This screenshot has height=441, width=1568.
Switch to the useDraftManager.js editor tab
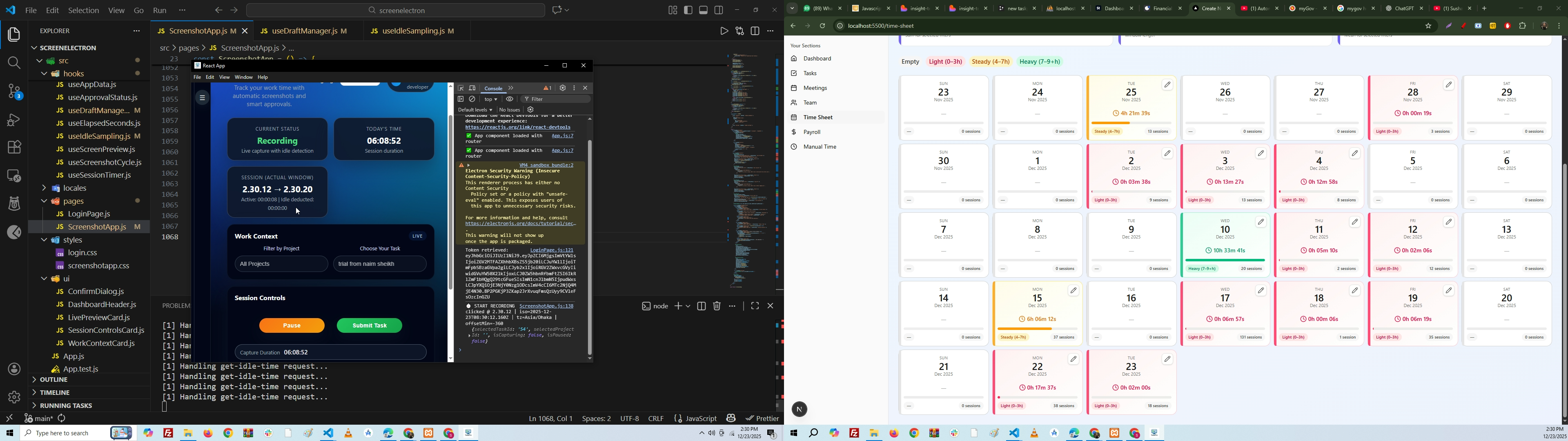point(304,31)
